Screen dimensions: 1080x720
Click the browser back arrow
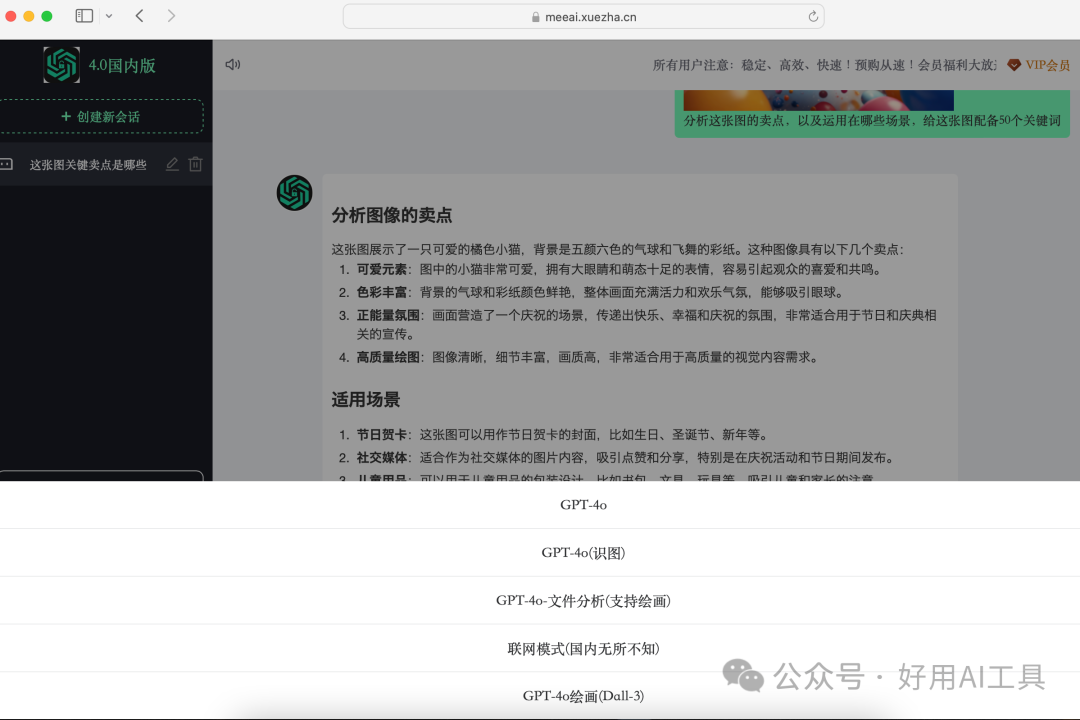(139, 16)
